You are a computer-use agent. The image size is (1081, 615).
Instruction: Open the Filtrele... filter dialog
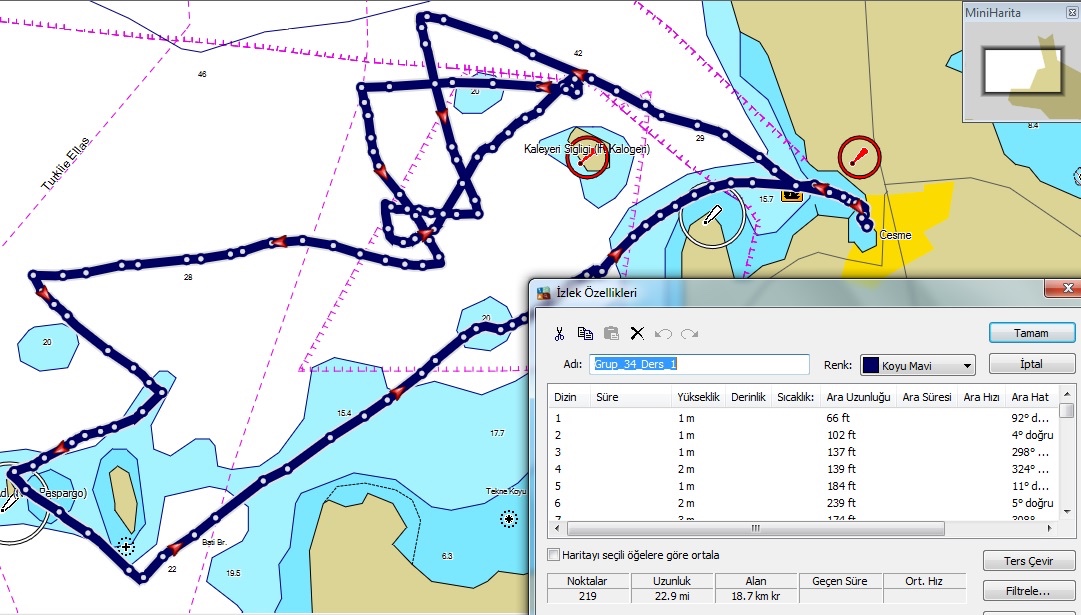tap(1029, 591)
